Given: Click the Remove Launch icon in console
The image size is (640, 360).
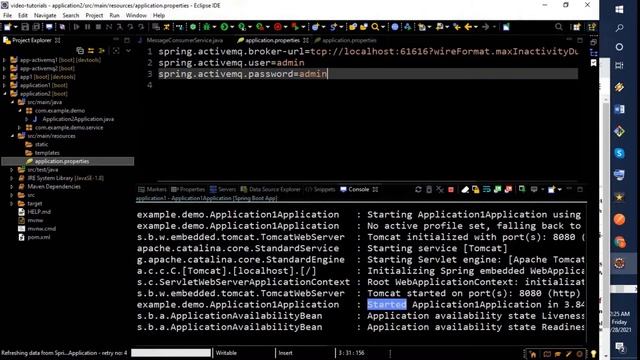Looking at the screenshot, I should (440, 189).
